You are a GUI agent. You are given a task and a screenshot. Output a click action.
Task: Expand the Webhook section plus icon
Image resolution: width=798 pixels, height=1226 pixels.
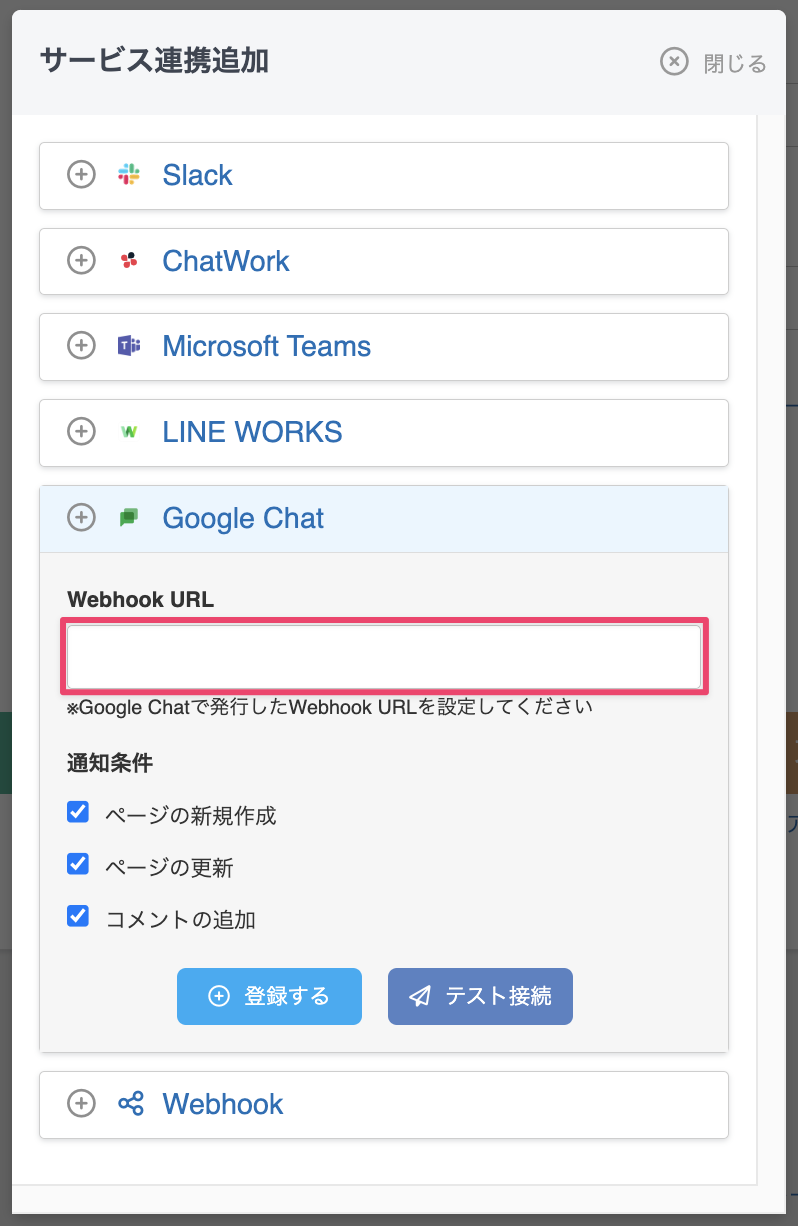pos(81,1104)
